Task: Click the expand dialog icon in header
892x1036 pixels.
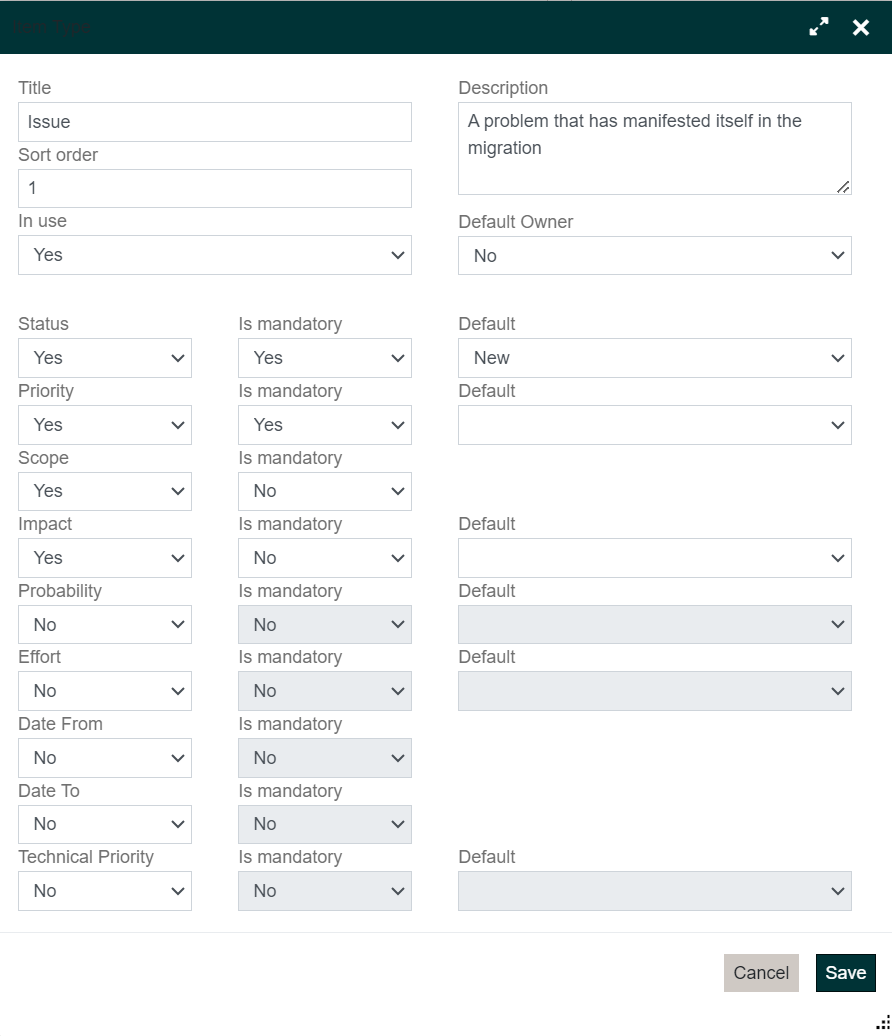Action: point(819,27)
